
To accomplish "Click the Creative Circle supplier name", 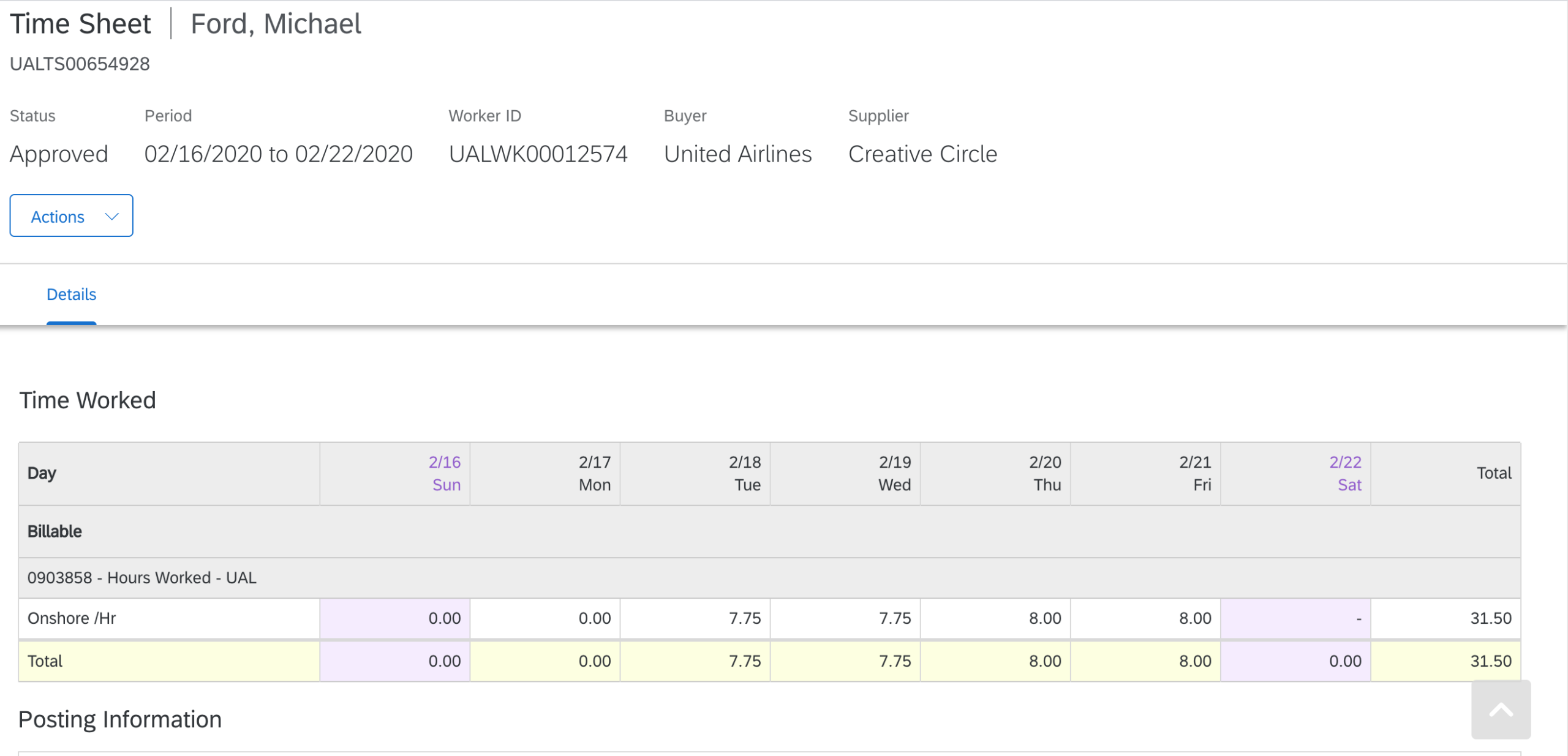I will click(x=922, y=154).
